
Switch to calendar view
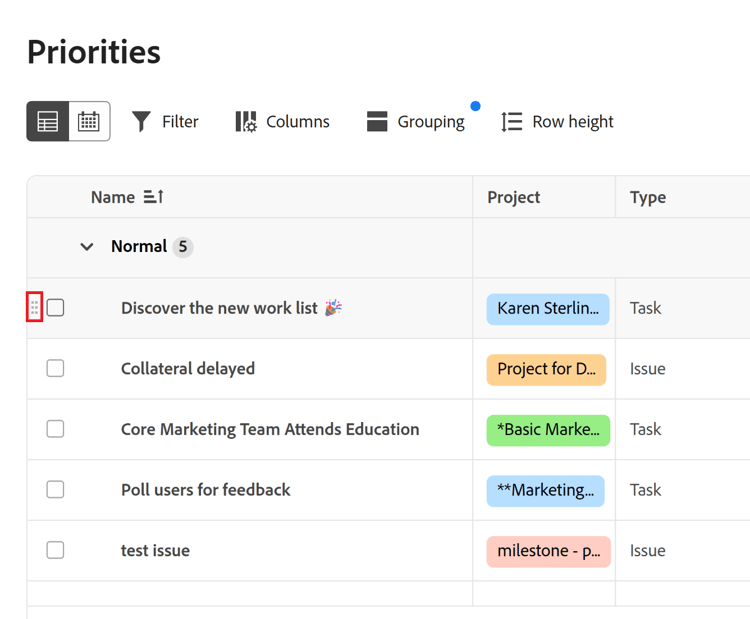coord(89,122)
